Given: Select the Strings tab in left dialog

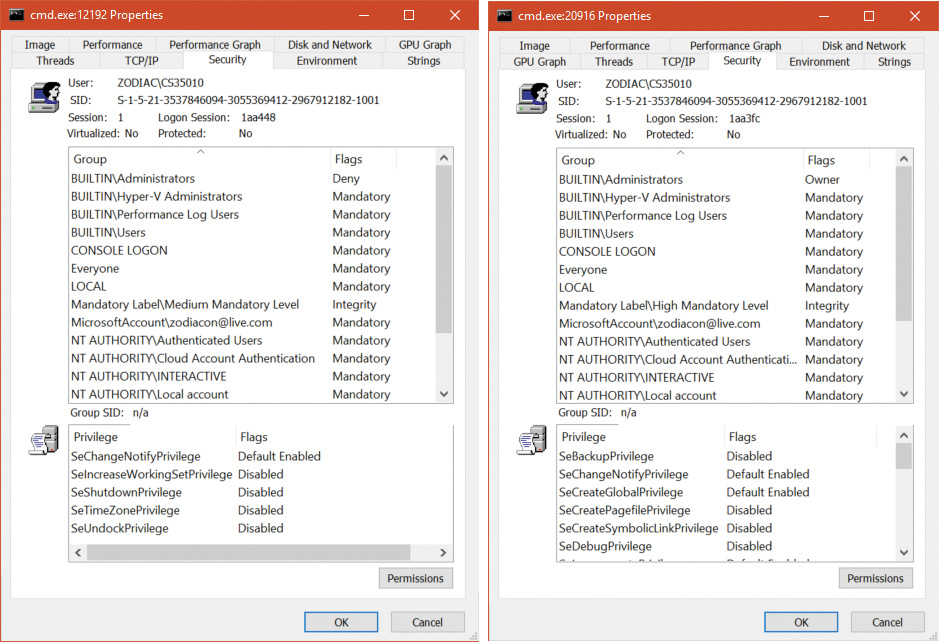Looking at the screenshot, I should click(x=423, y=61).
